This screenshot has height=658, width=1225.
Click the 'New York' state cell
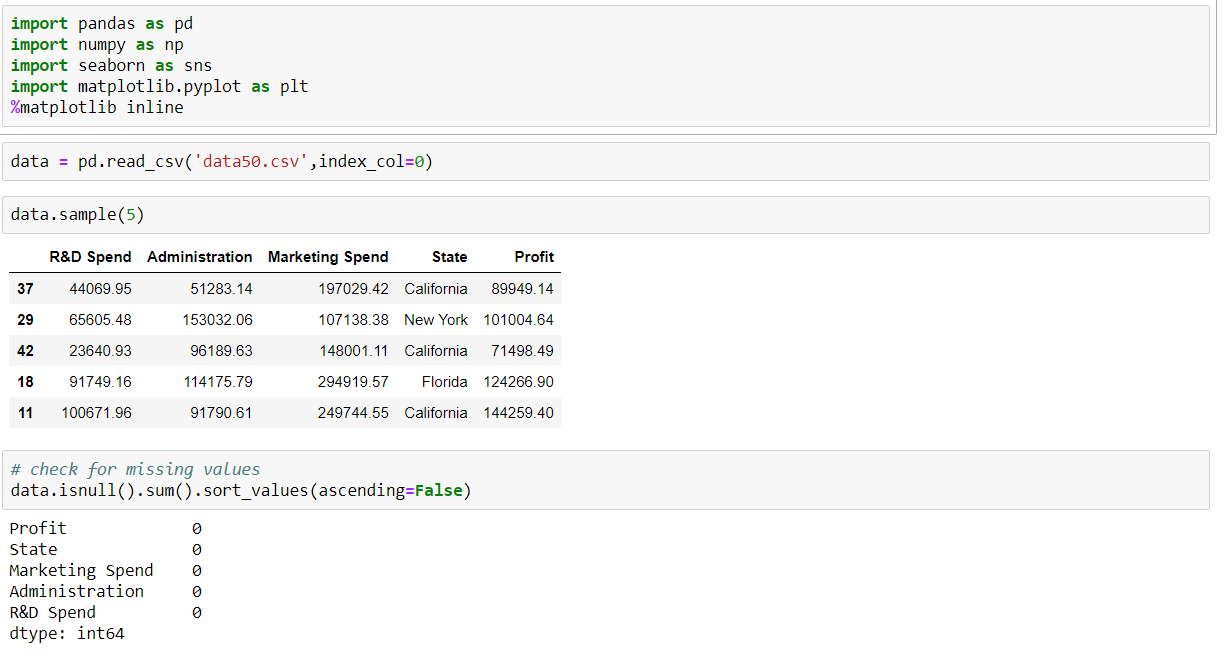point(436,320)
